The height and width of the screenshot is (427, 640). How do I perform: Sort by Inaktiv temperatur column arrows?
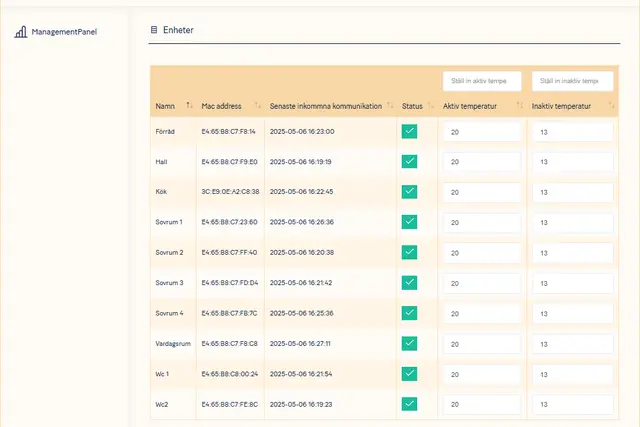coord(610,105)
